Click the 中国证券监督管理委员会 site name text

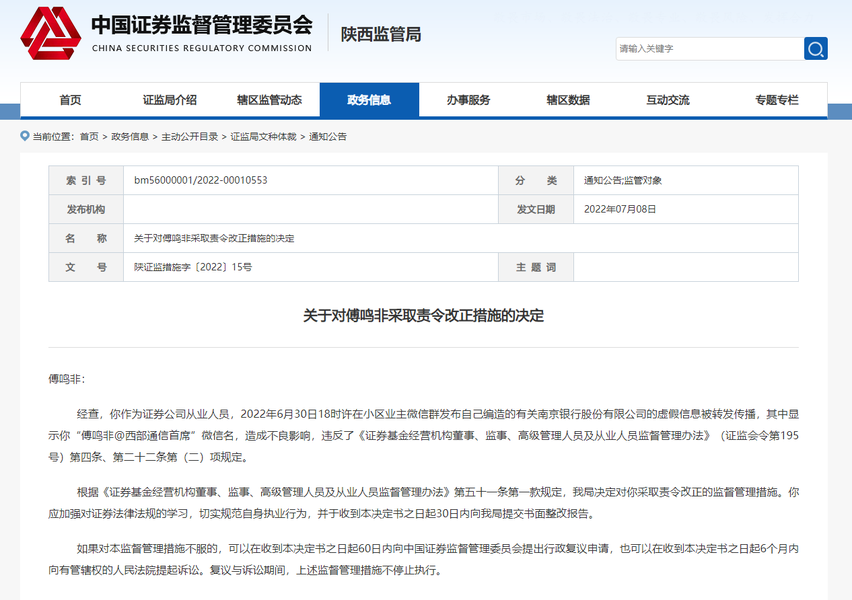pos(201,25)
